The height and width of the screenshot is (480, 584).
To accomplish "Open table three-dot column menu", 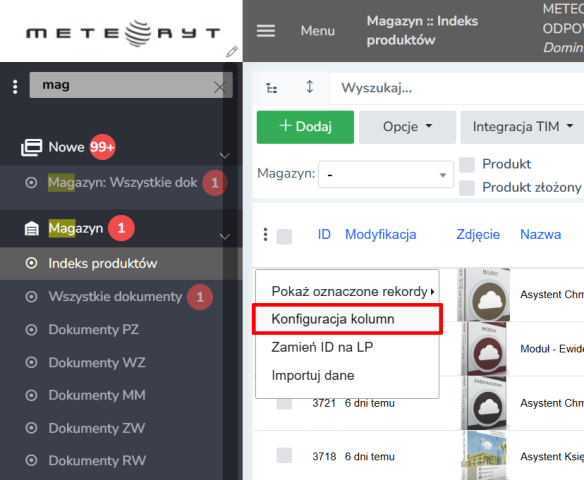I will [265, 235].
